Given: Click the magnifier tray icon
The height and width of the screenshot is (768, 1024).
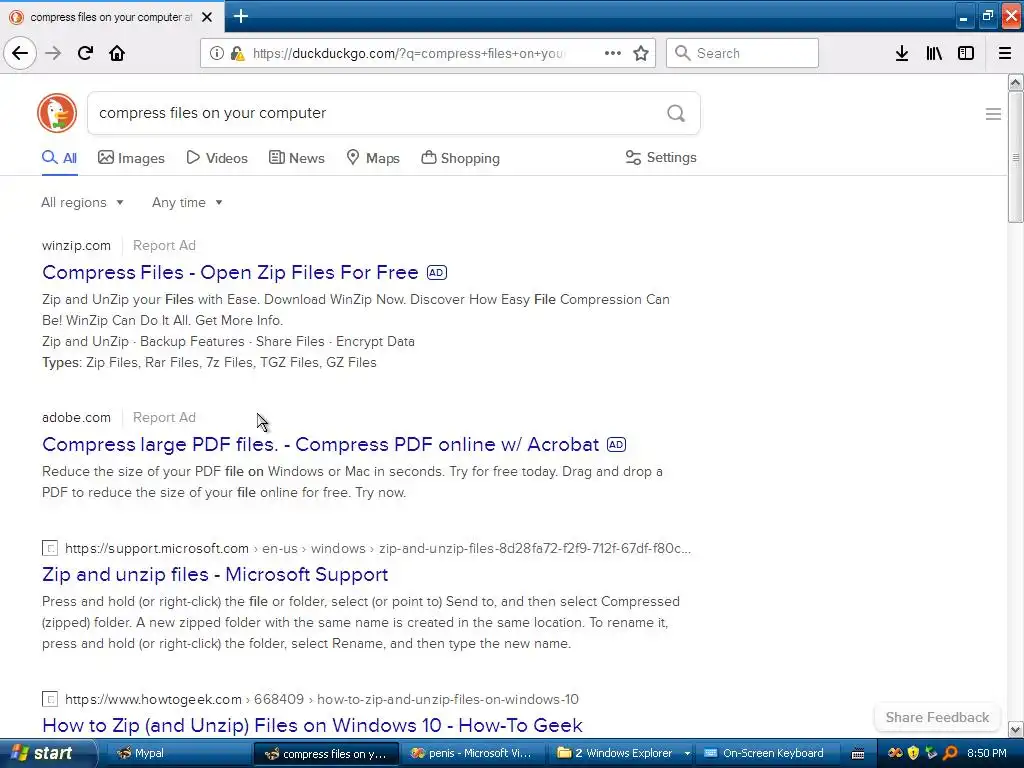Looking at the screenshot, I should 951,753.
